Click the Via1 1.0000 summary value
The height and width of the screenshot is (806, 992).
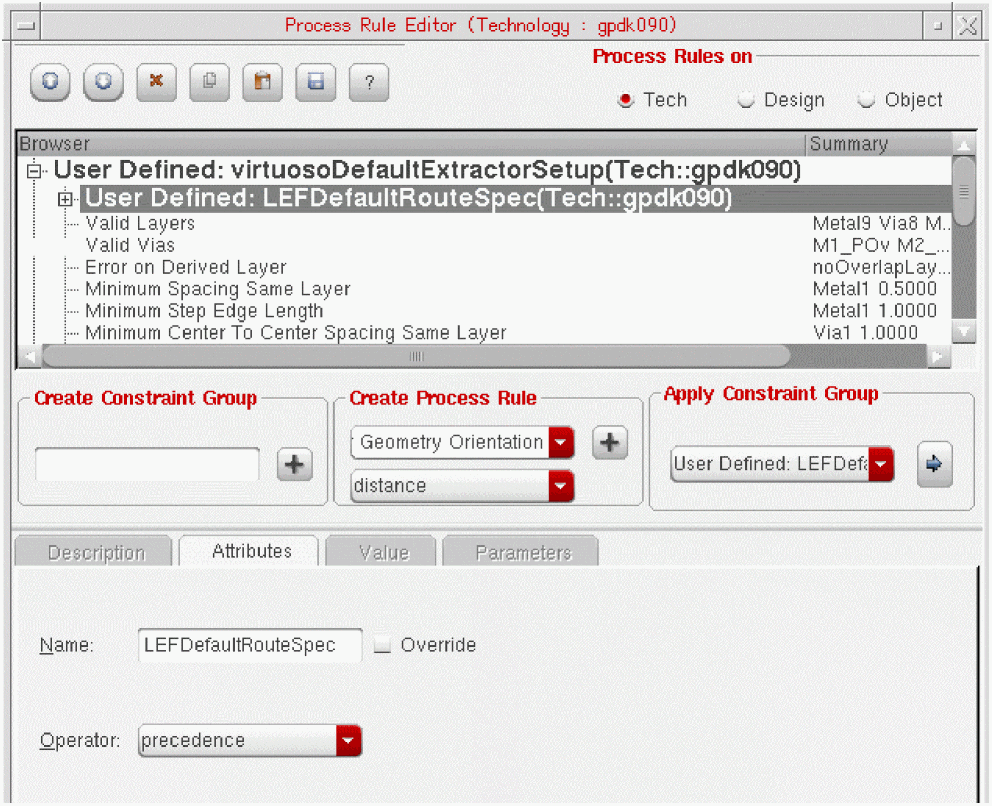click(x=865, y=333)
